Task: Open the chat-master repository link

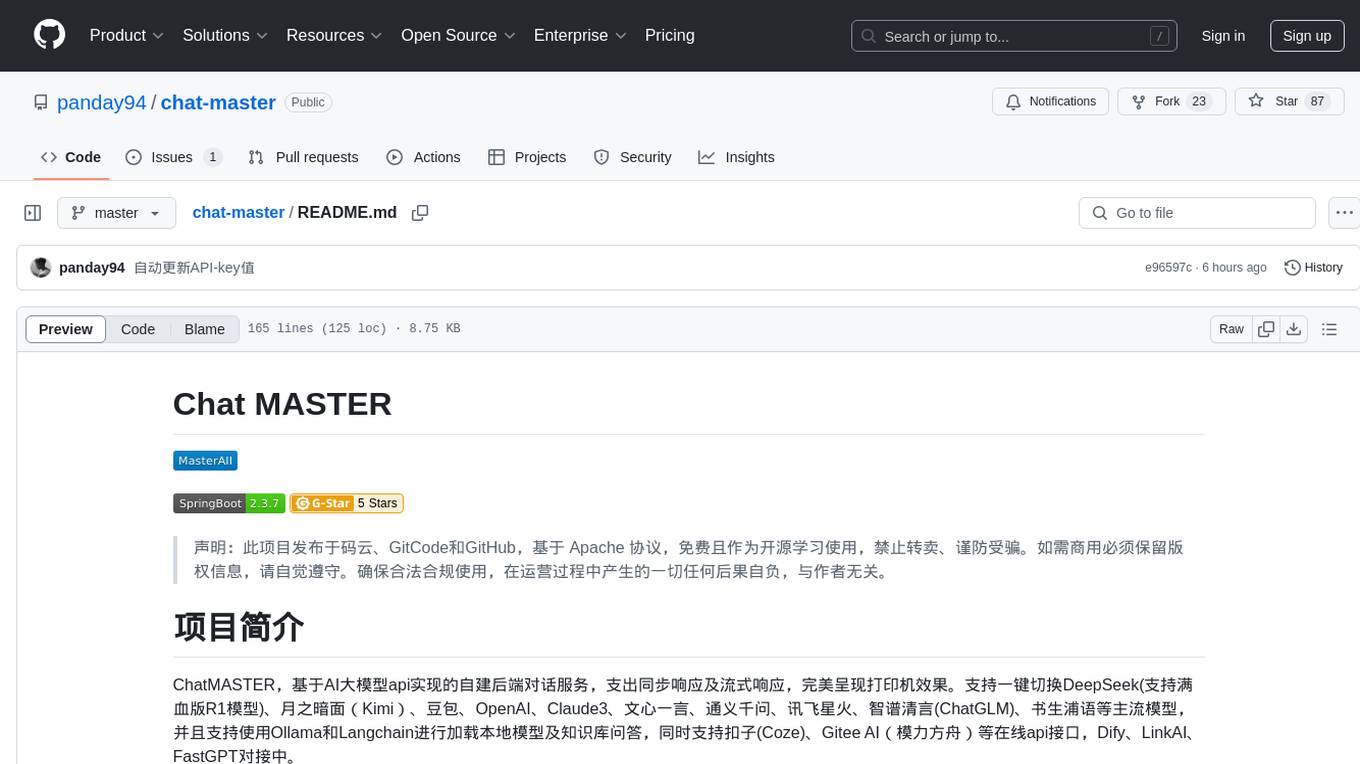Action: coord(218,102)
